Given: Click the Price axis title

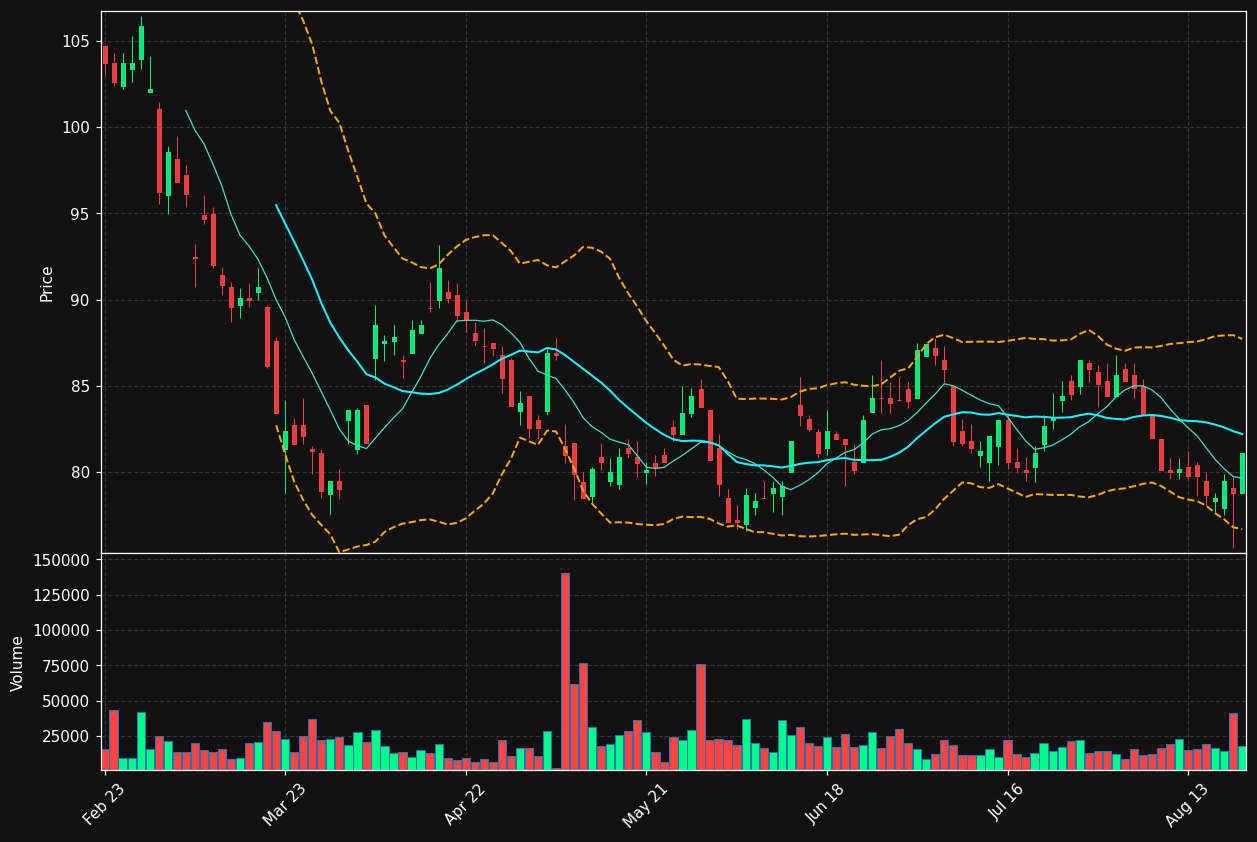Looking at the screenshot, I should [x=47, y=283].
